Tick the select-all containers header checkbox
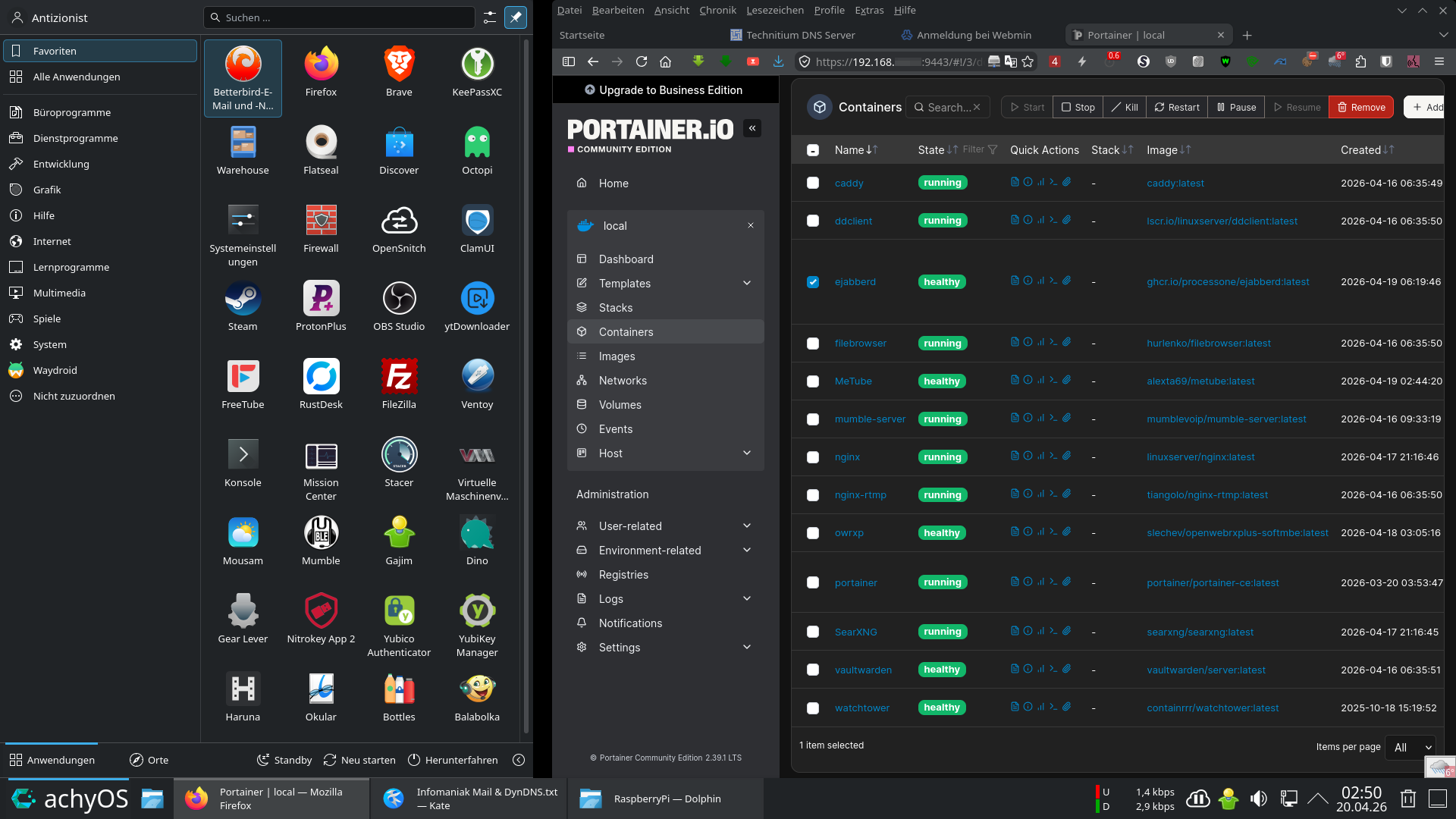1456x819 pixels. click(x=813, y=150)
